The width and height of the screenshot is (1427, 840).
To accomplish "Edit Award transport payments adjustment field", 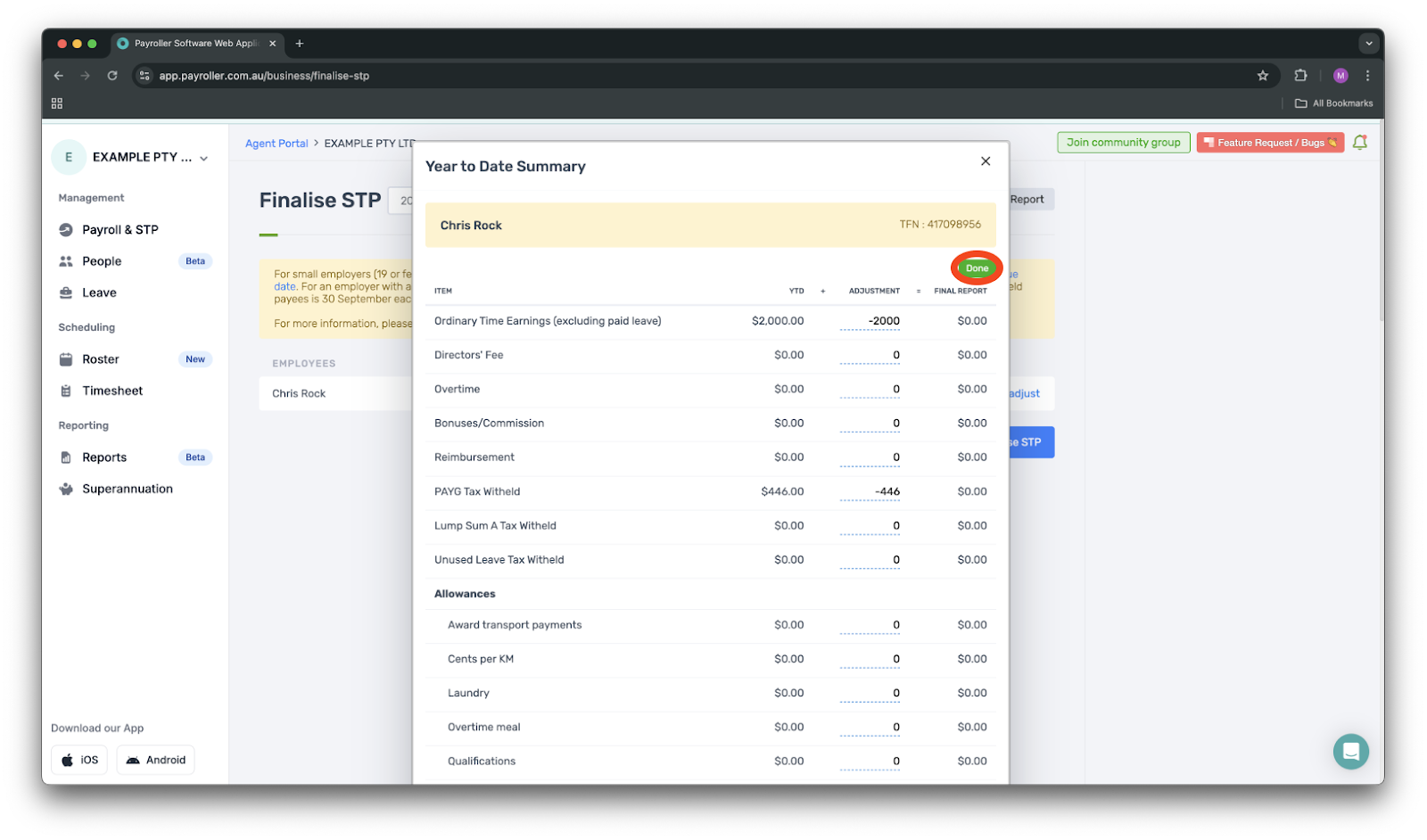I will point(870,625).
